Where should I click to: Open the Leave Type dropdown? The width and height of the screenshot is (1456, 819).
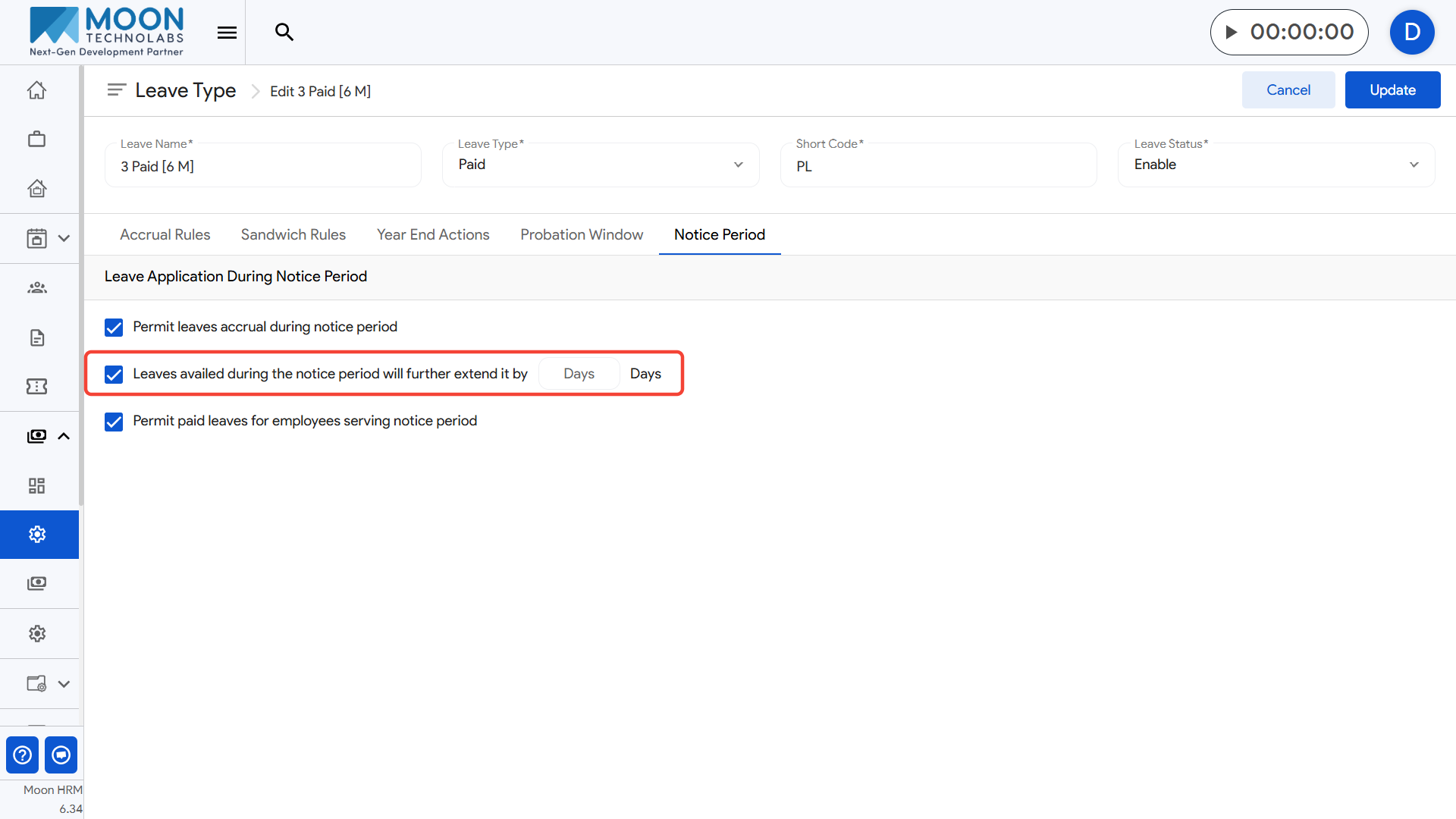click(600, 165)
